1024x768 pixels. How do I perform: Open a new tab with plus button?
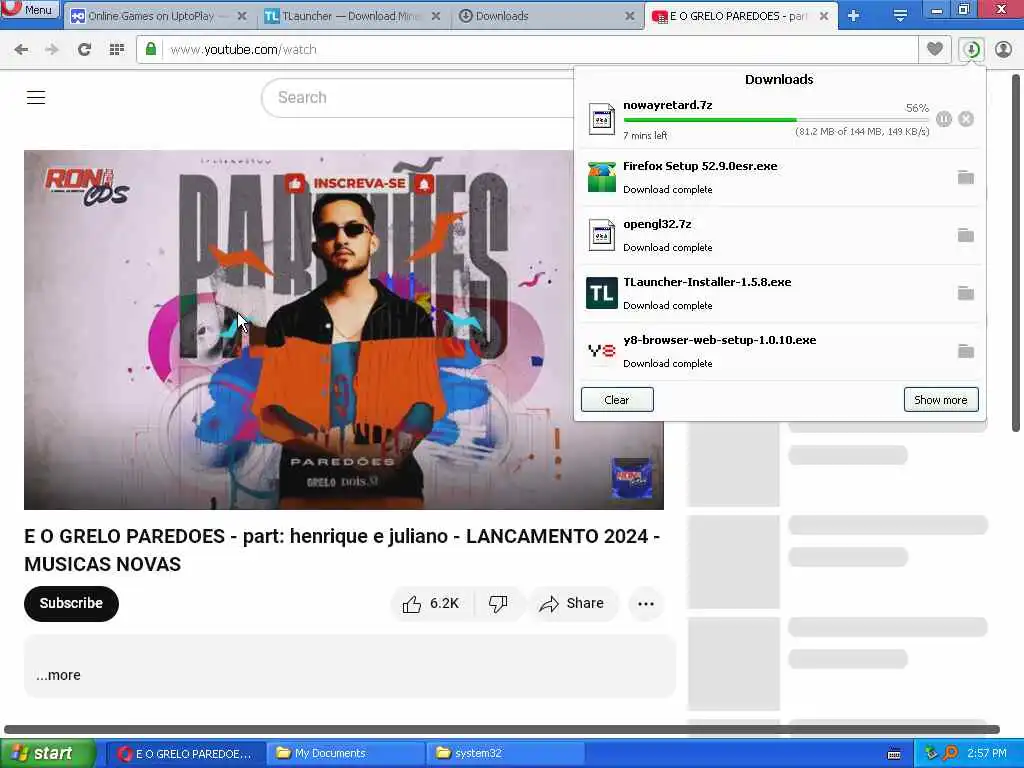tap(853, 16)
